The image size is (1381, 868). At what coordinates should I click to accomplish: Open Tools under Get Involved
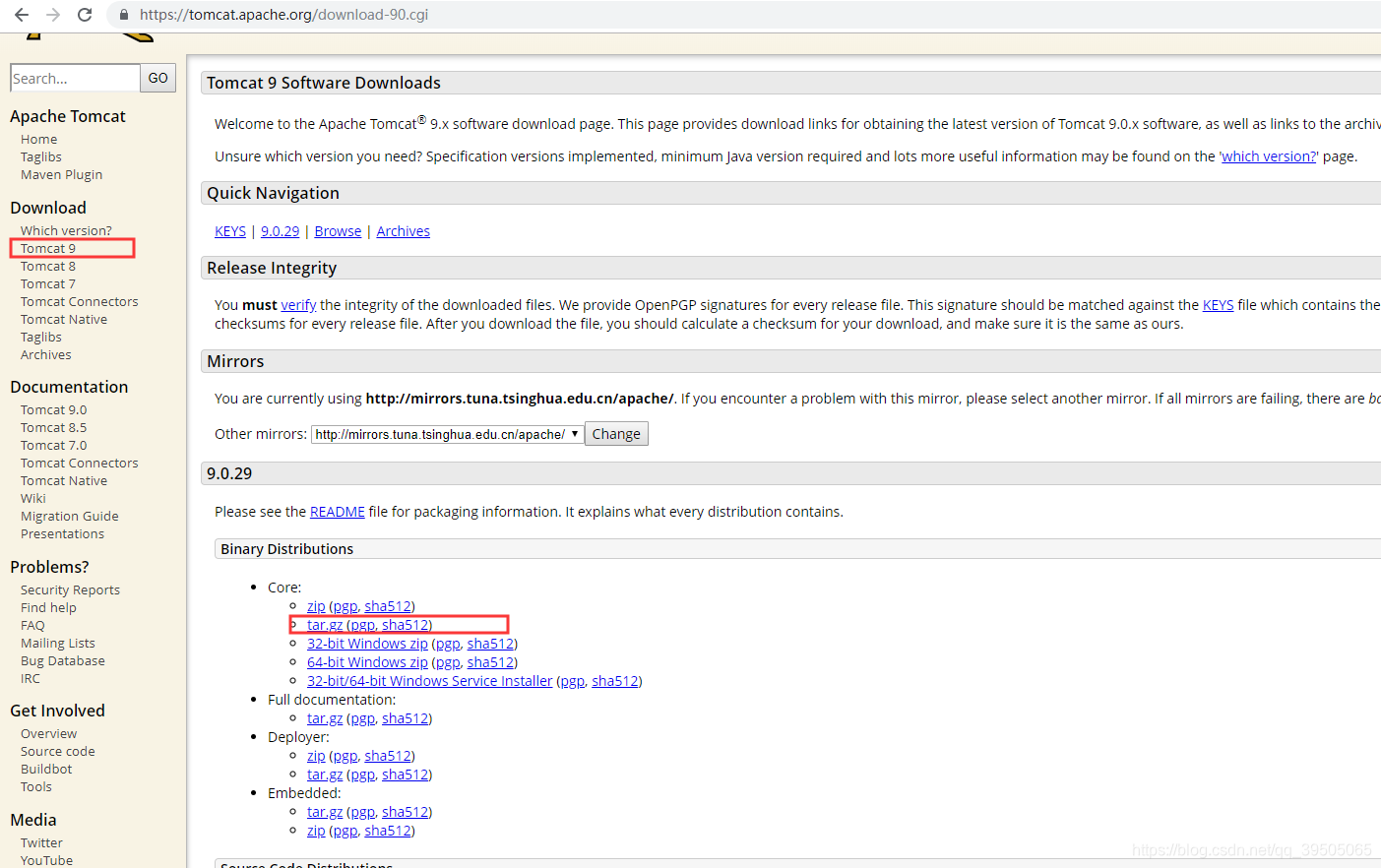pos(36,786)
